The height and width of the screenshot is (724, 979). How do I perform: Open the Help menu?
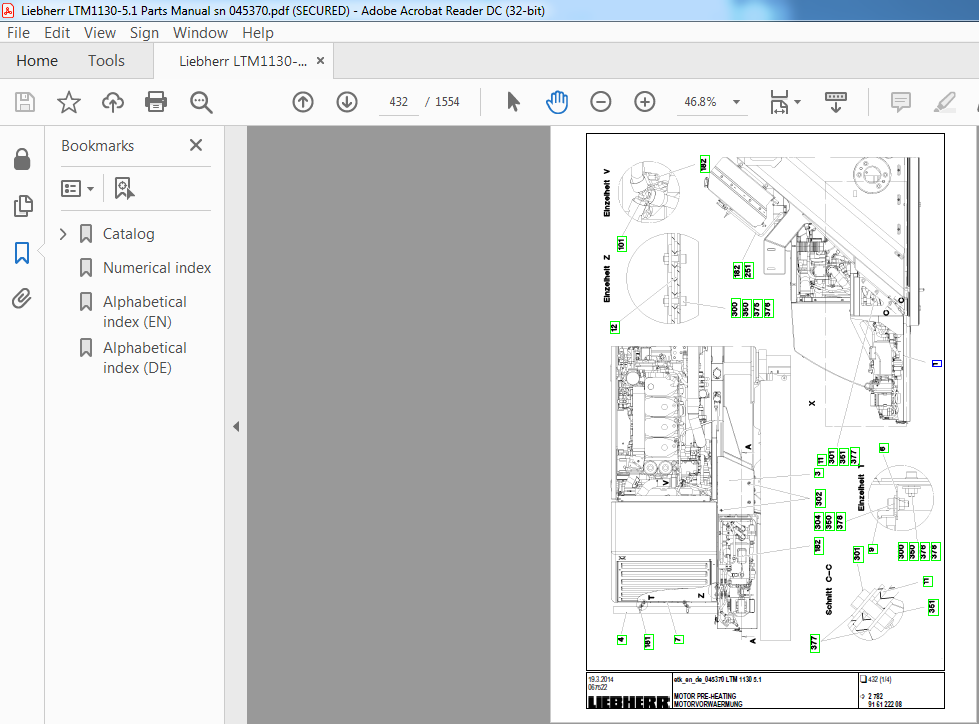(258, 33)
